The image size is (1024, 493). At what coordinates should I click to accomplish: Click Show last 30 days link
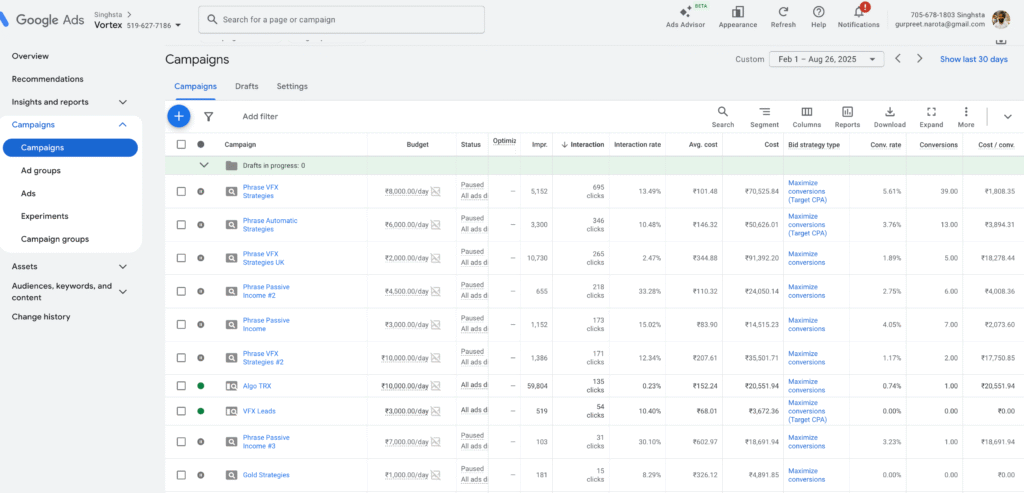[974, 59]
